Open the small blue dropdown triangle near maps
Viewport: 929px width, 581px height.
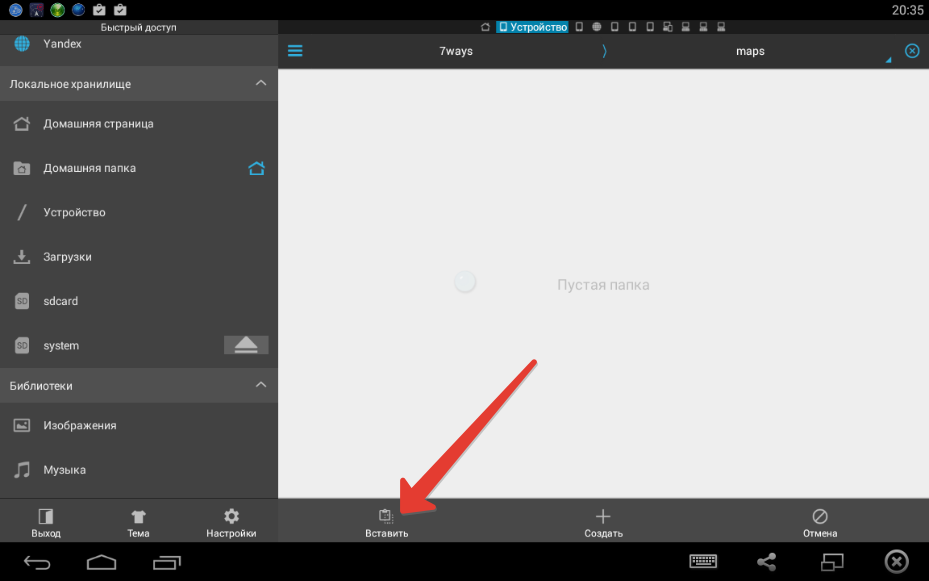[x=888, y=59]
